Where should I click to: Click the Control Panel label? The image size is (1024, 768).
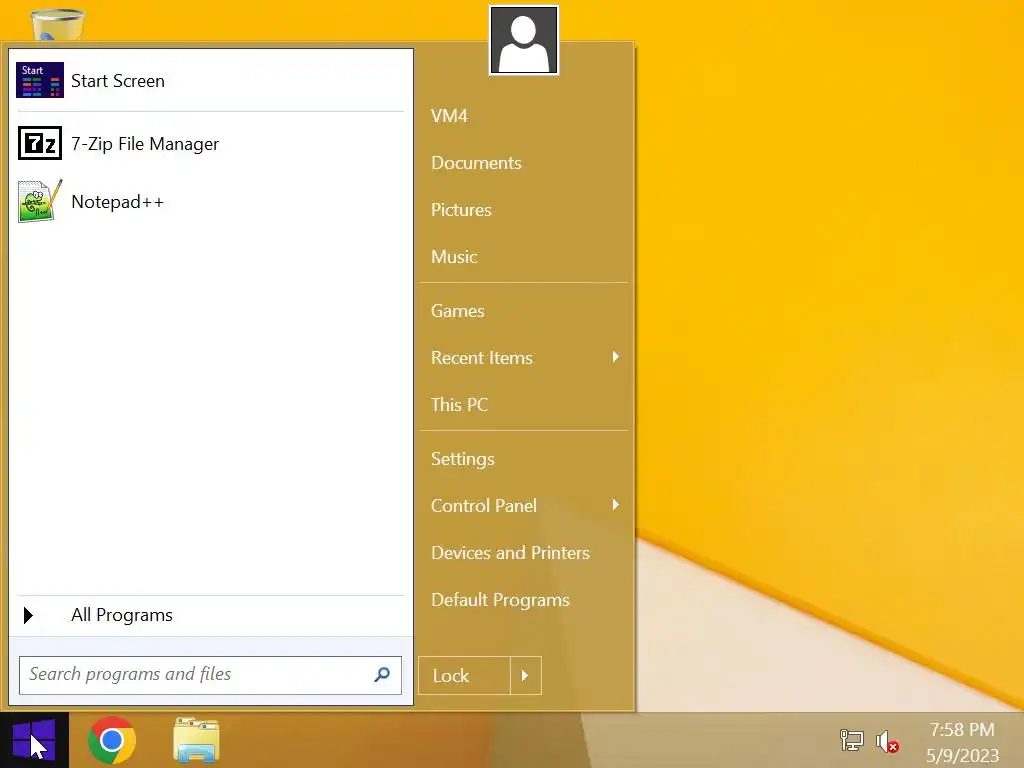[x=484, y=506]
